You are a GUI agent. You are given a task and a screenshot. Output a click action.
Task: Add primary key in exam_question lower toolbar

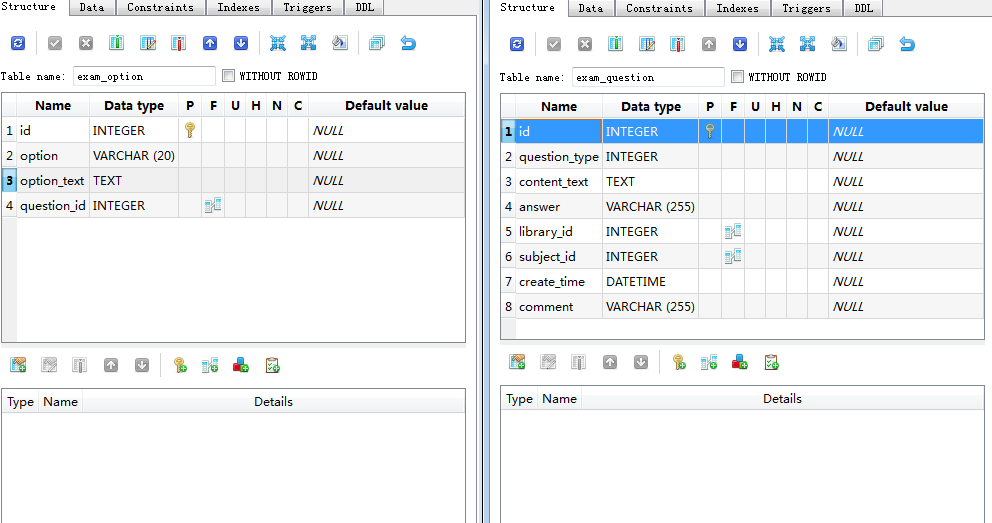point(679,362)
